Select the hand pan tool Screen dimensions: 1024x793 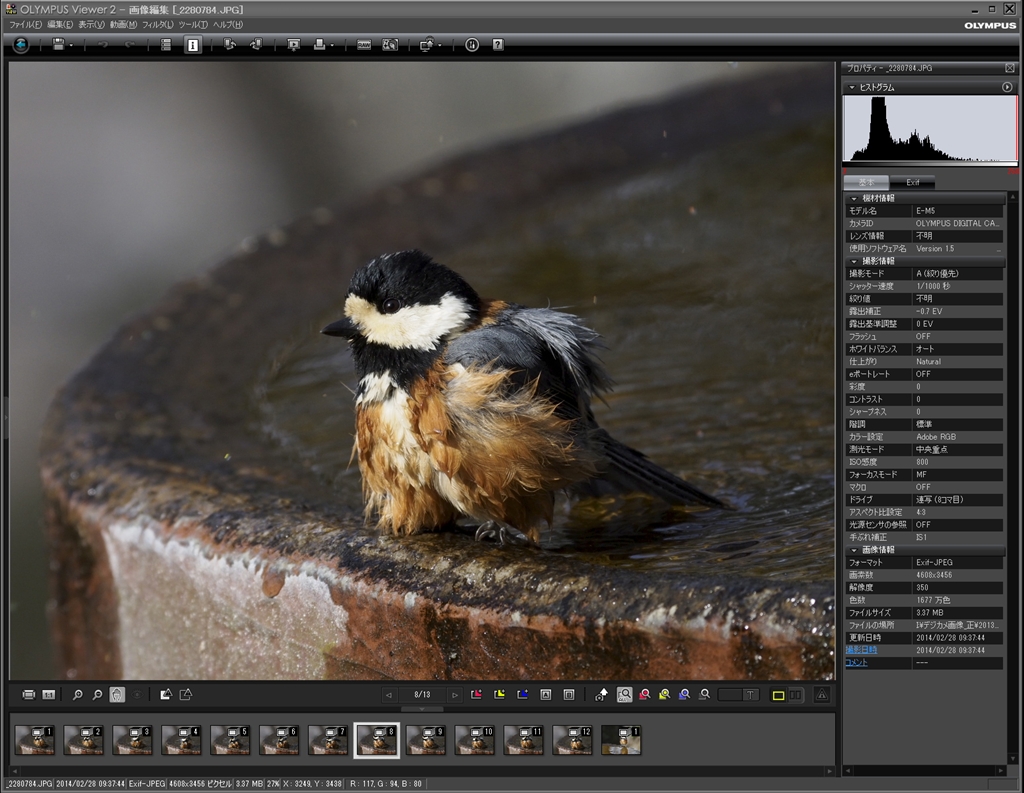click(117, 694)
